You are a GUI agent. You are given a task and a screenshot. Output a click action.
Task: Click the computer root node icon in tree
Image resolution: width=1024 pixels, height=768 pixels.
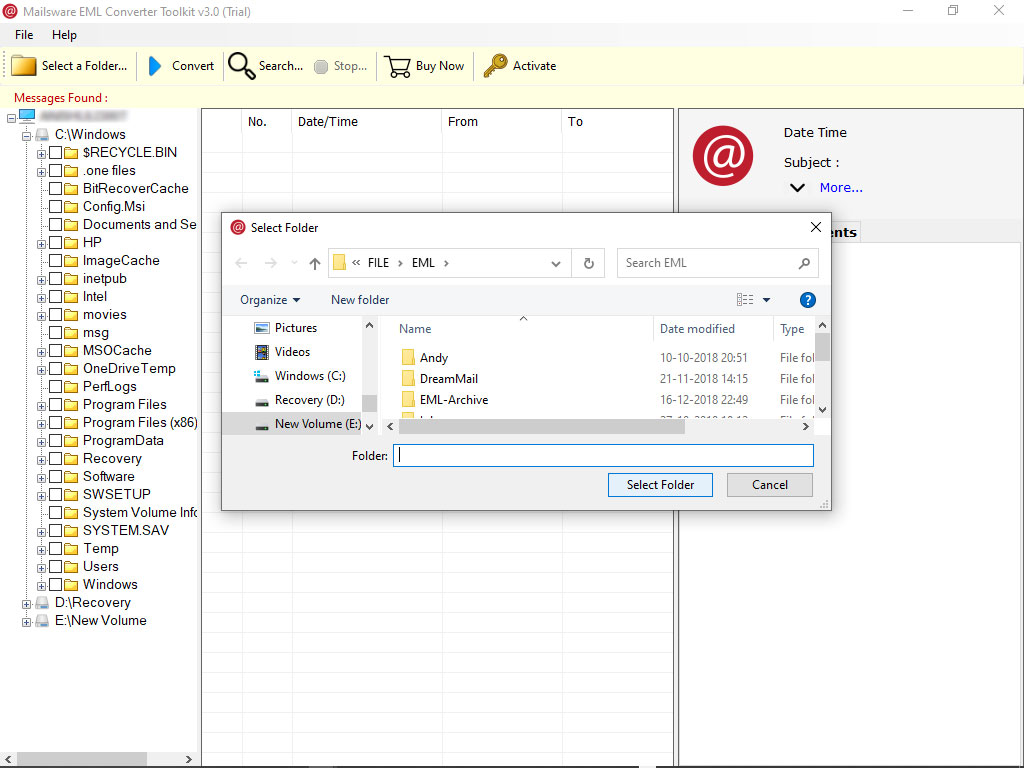pyautogui.click(x=27, y=116)
